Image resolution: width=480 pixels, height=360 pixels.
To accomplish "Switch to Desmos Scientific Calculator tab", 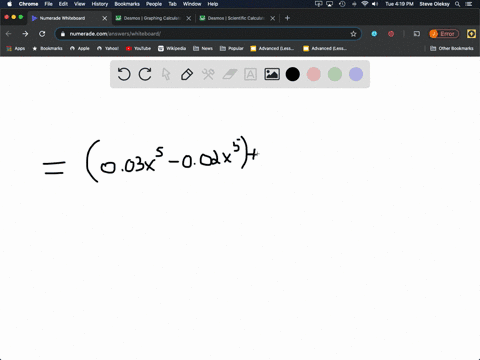I will [236, 18].
